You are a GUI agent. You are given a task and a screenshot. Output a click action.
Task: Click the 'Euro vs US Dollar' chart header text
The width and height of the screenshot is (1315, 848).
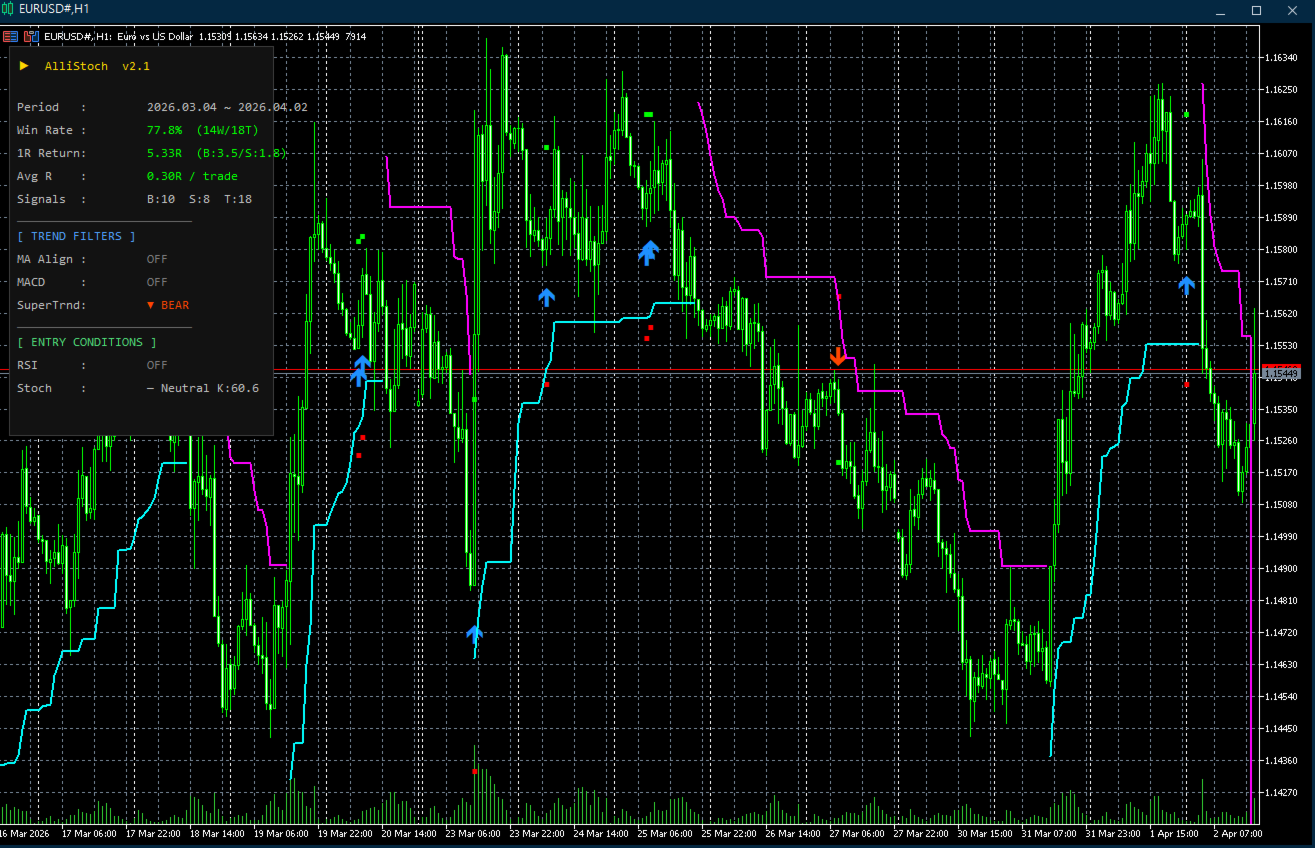155,36
